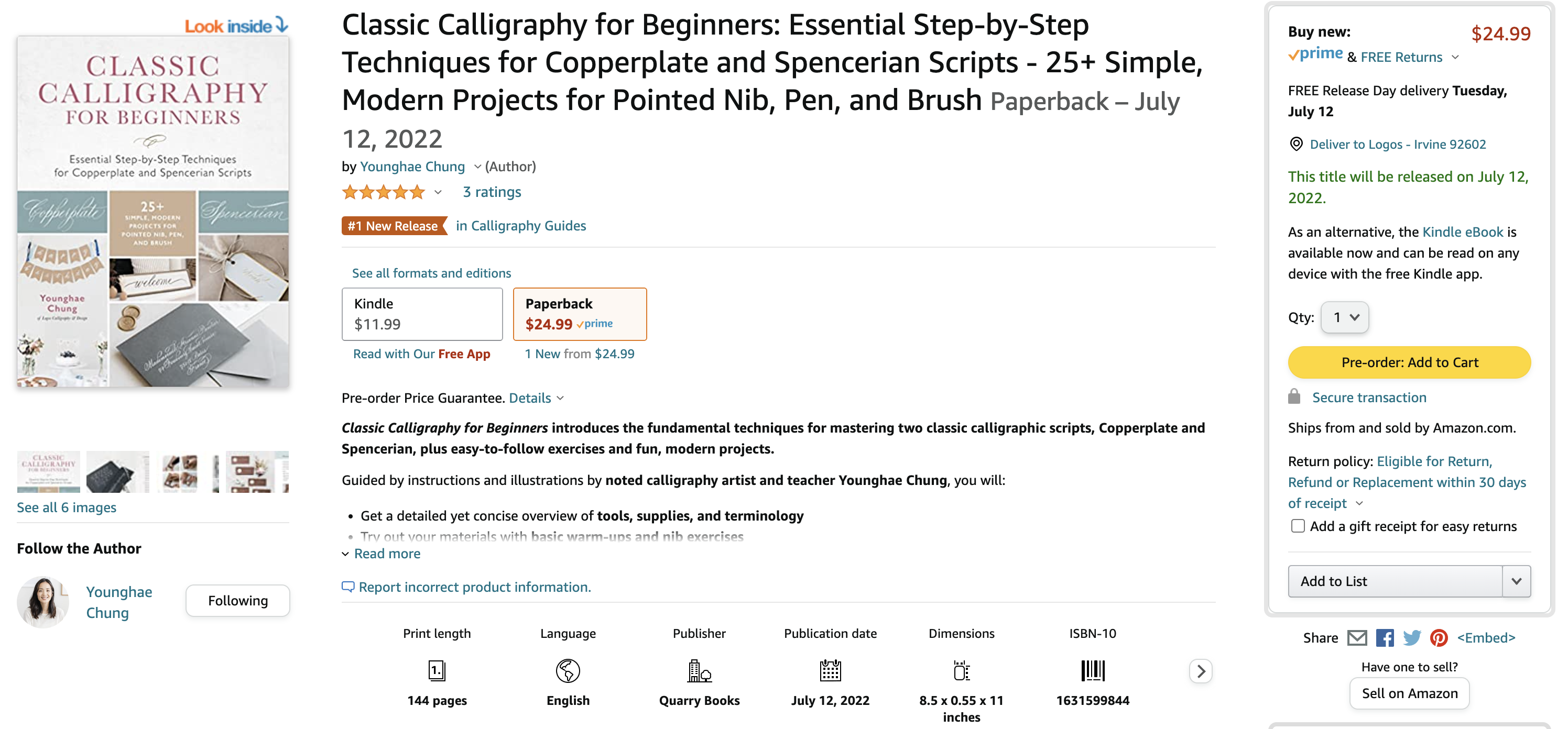Share this book on Twitter
Image resolution: width=1568 pixels, height=729 pixels.
coord(1411,638)
